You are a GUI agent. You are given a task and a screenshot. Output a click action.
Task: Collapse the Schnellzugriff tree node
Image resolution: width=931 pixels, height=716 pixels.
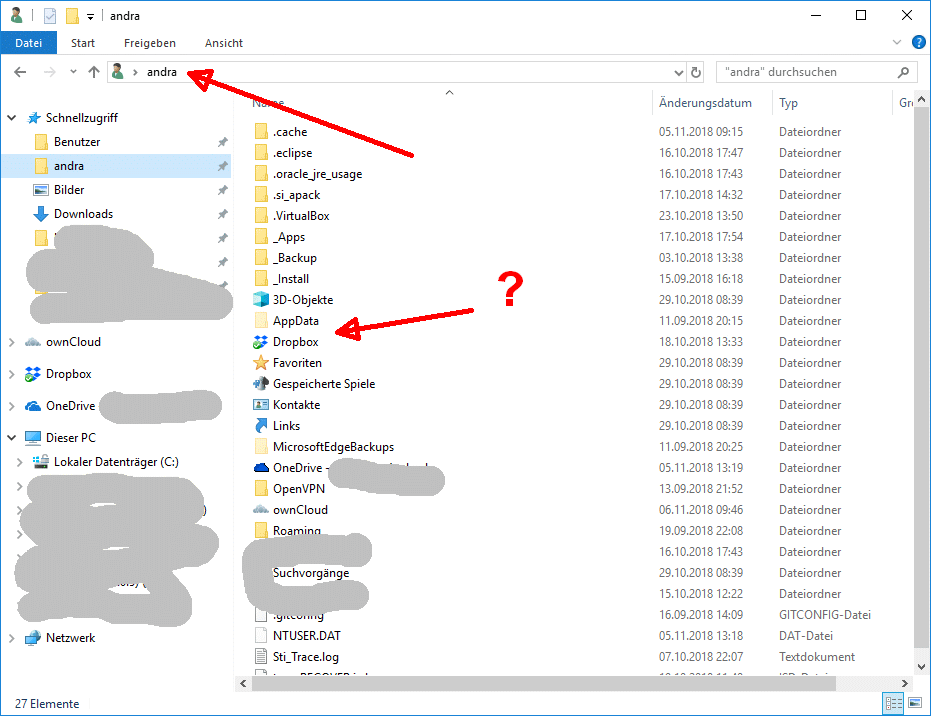tap(11, 118)
